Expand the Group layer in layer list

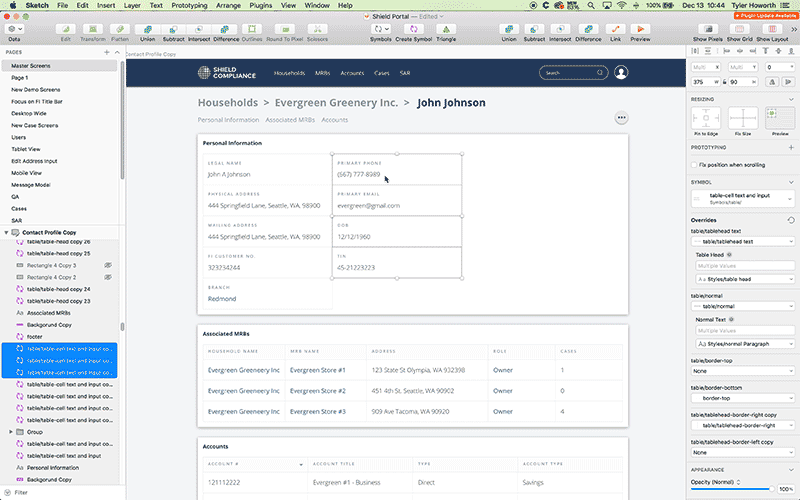click(x=11, y=432)
